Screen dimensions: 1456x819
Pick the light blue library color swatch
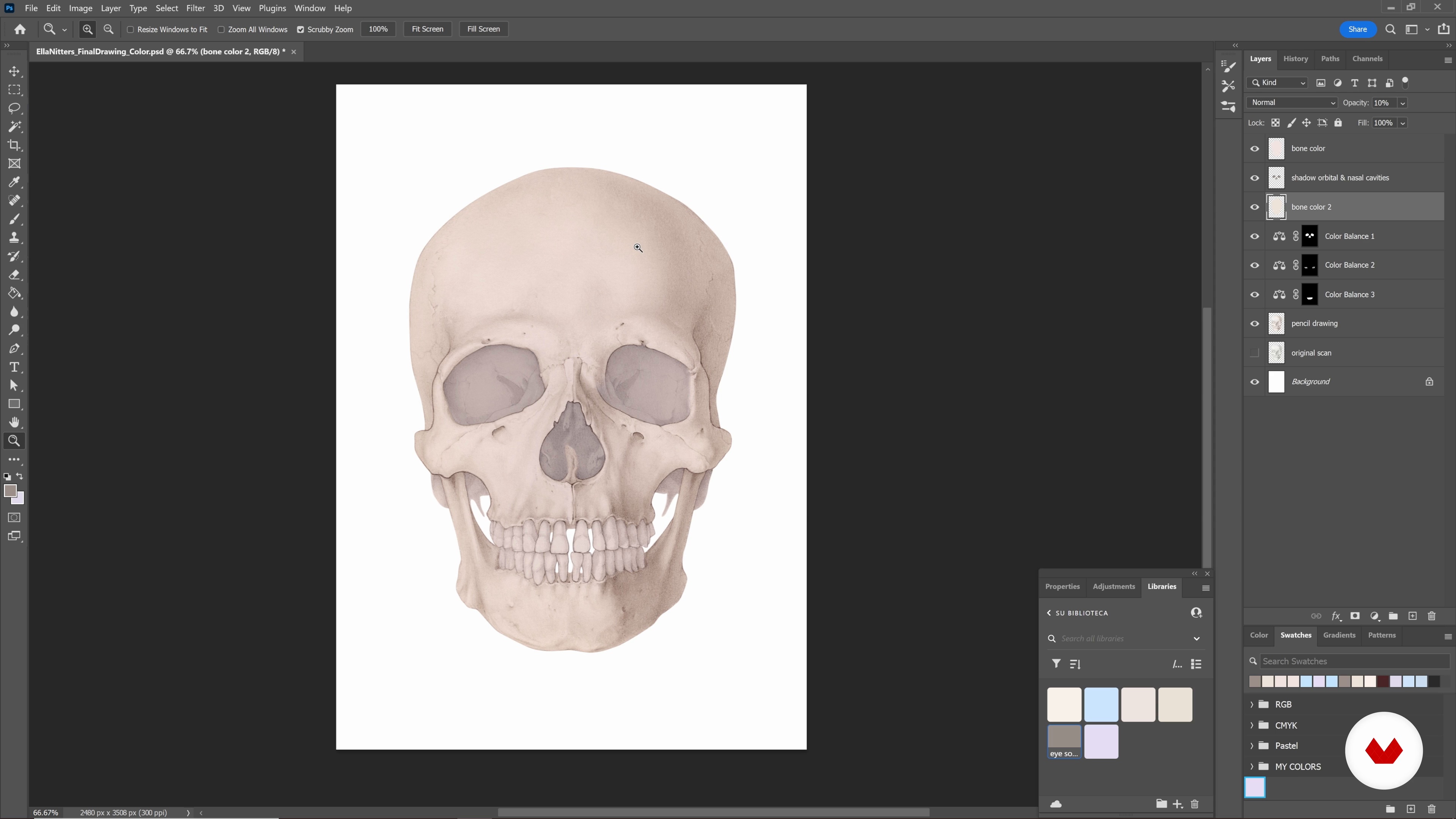1101,705
